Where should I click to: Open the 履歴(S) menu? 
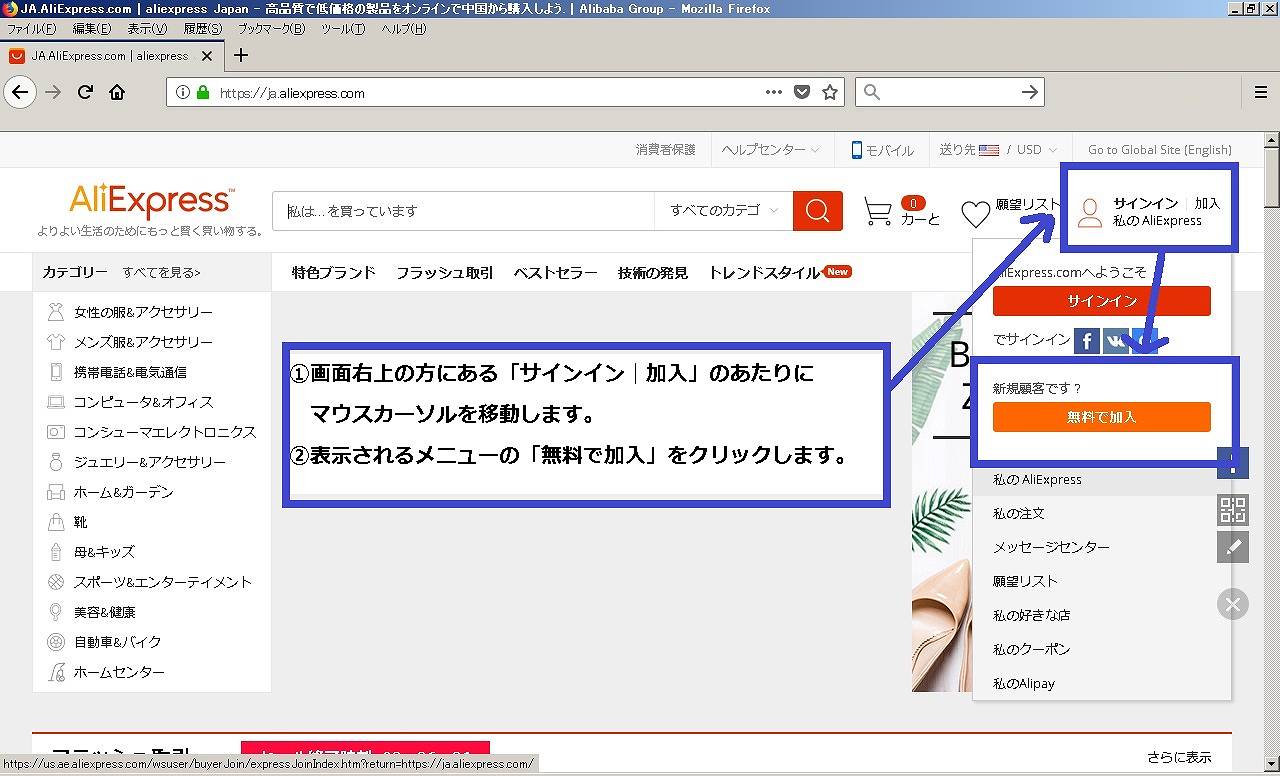203,29
